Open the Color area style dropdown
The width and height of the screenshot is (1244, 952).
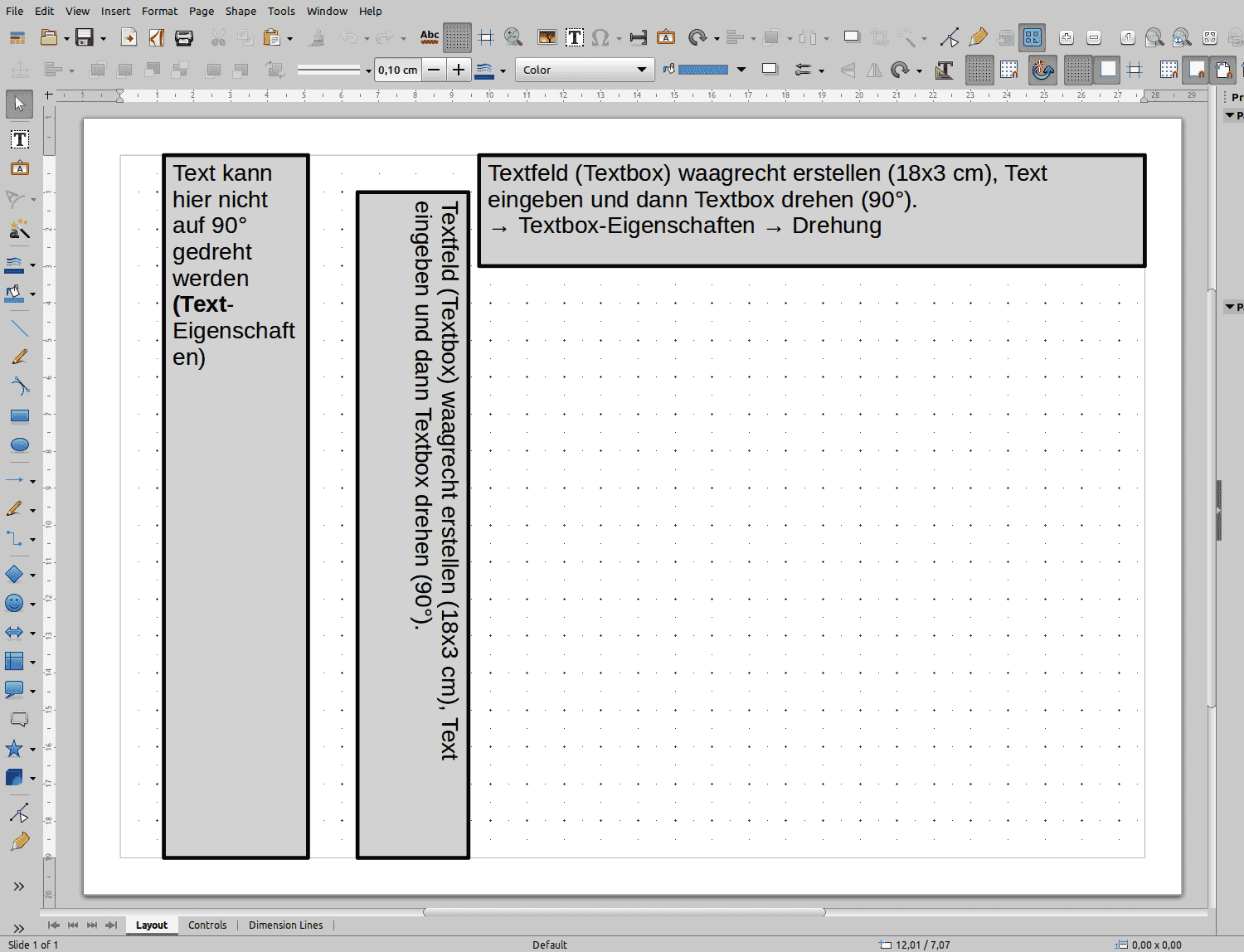coord(585,70)
